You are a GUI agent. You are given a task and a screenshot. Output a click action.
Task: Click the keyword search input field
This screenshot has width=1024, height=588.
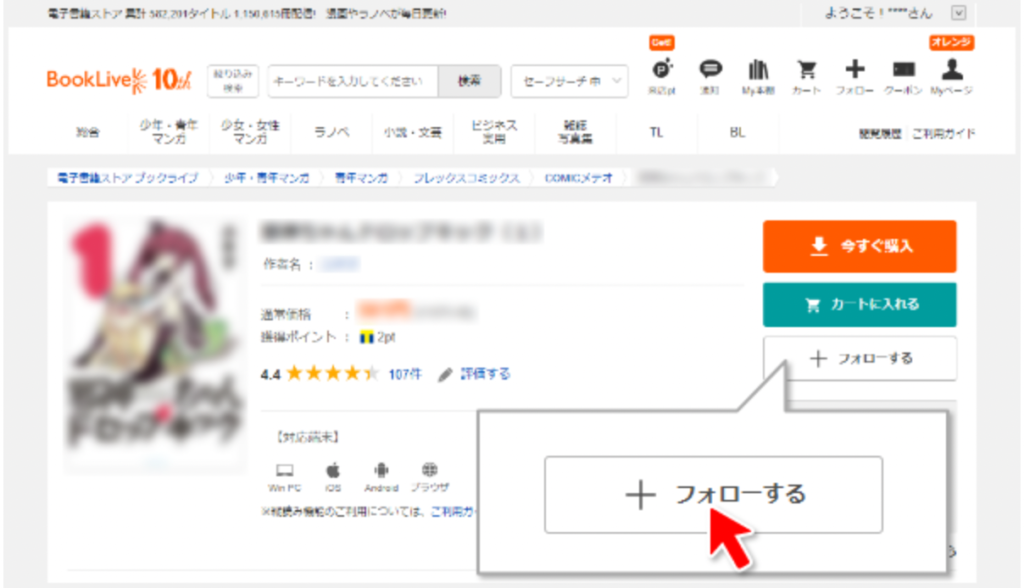click(353, 81)
